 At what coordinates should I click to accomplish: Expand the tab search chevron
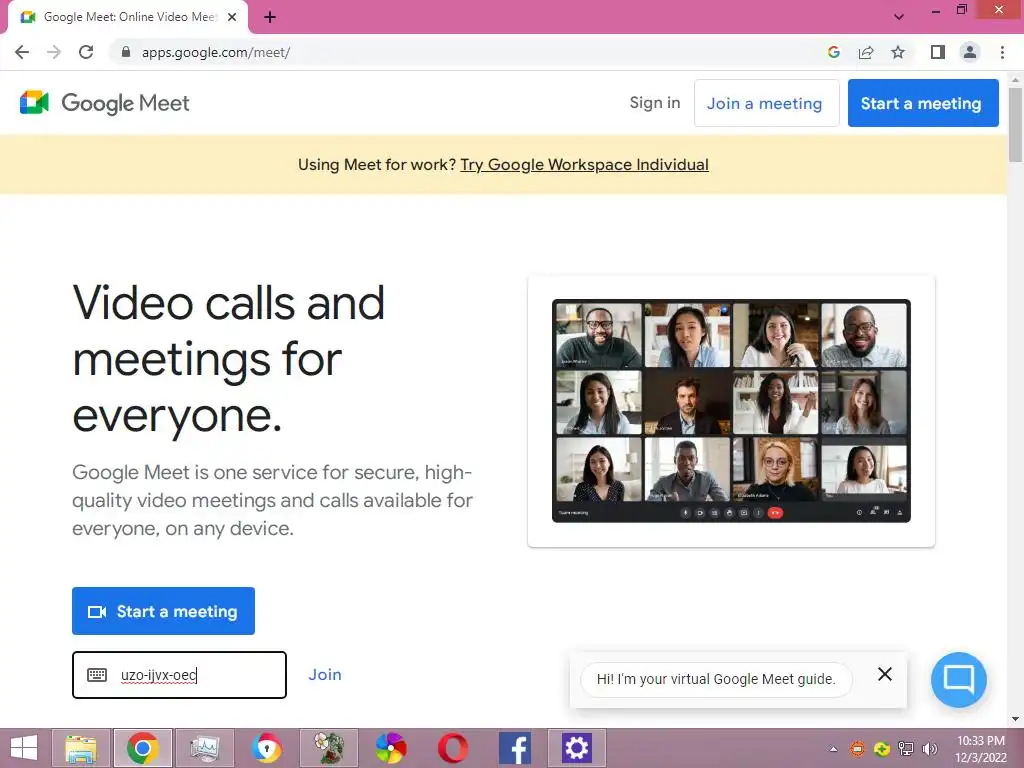[899, 17]
